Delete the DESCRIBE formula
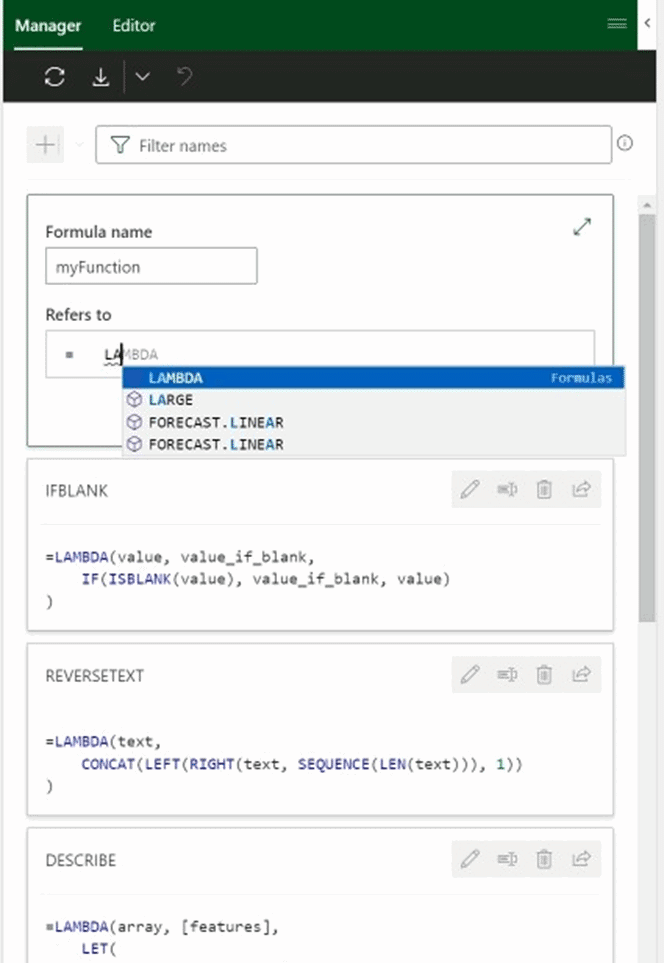Image resolution: width=664 pixels, height=963 pixels. tap(544, 858)
